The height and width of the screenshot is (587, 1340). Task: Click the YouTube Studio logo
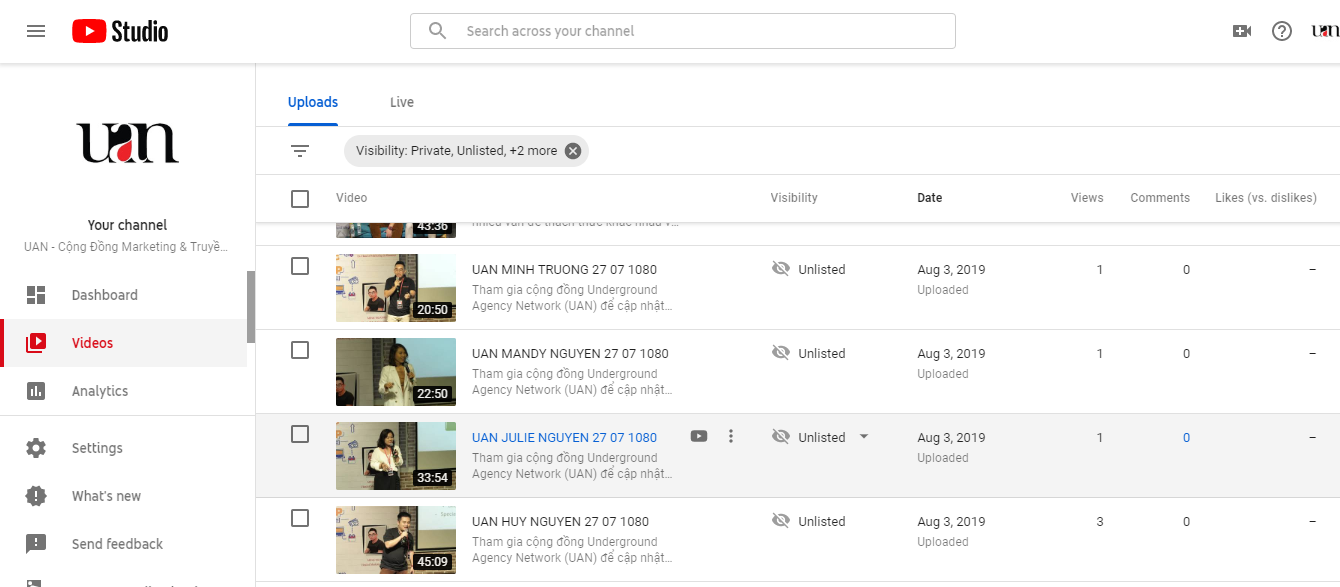120,31
